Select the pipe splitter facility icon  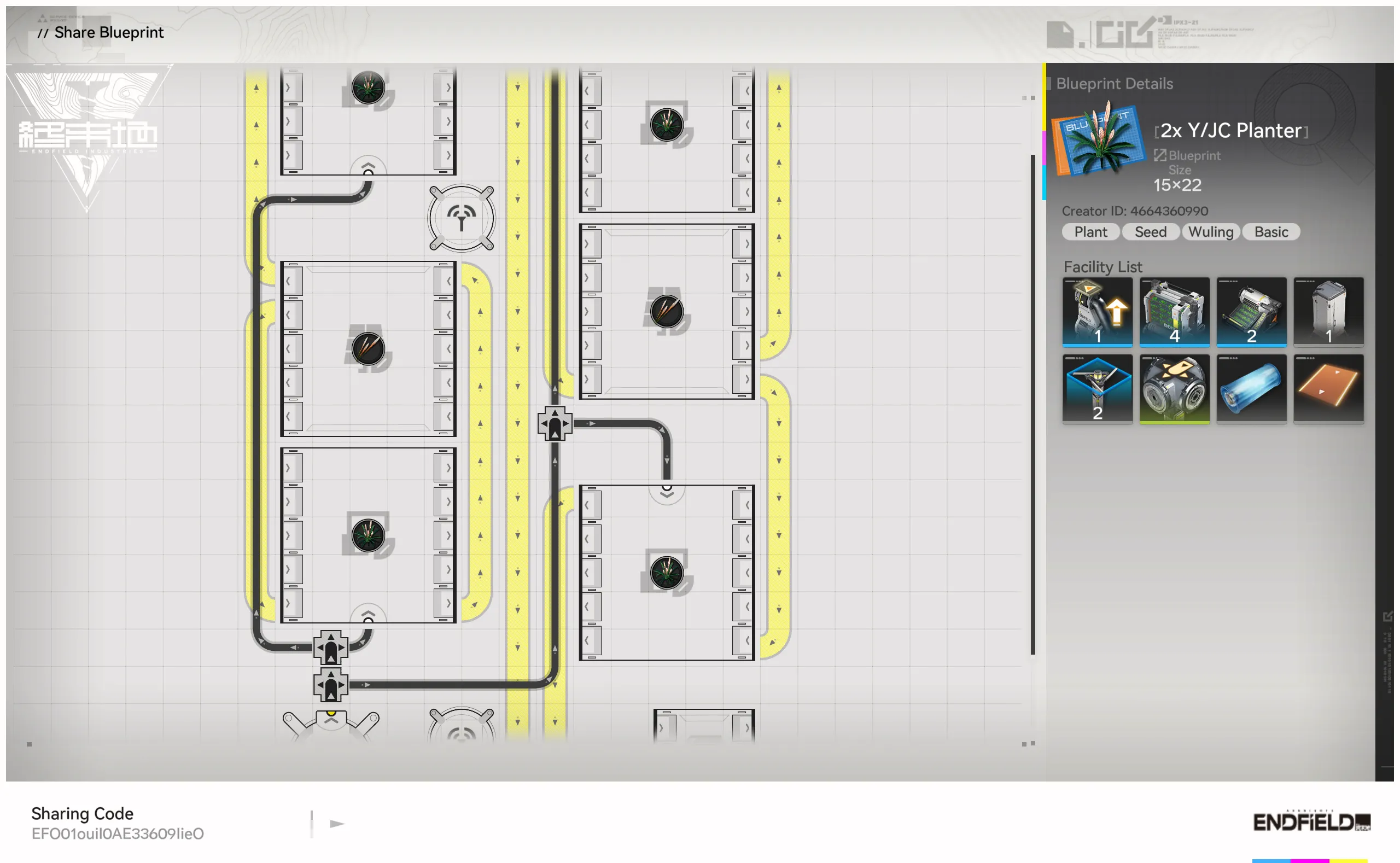(x=1174, y=389)
